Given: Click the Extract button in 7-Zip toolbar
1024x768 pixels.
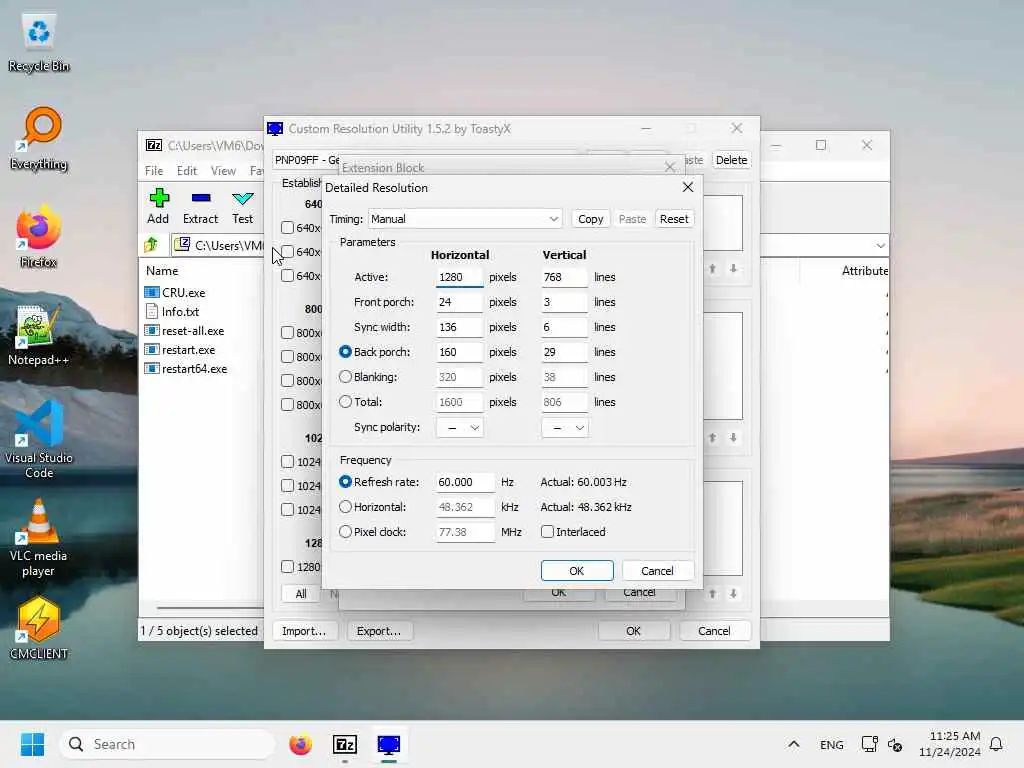Looking at the screenshot, I should tap(200, 206).
